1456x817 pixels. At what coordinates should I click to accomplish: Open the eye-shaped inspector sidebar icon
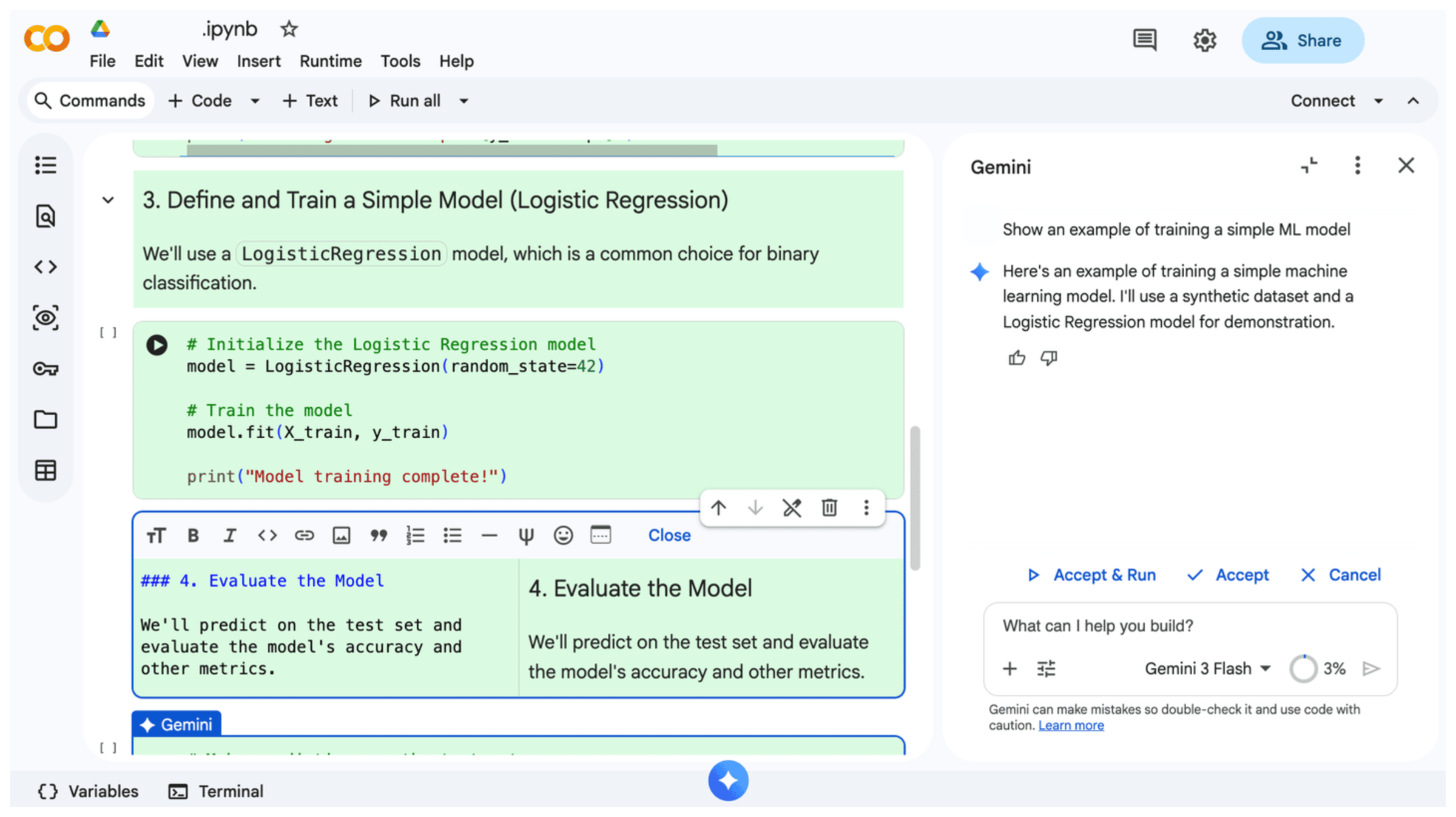[45, 317]
